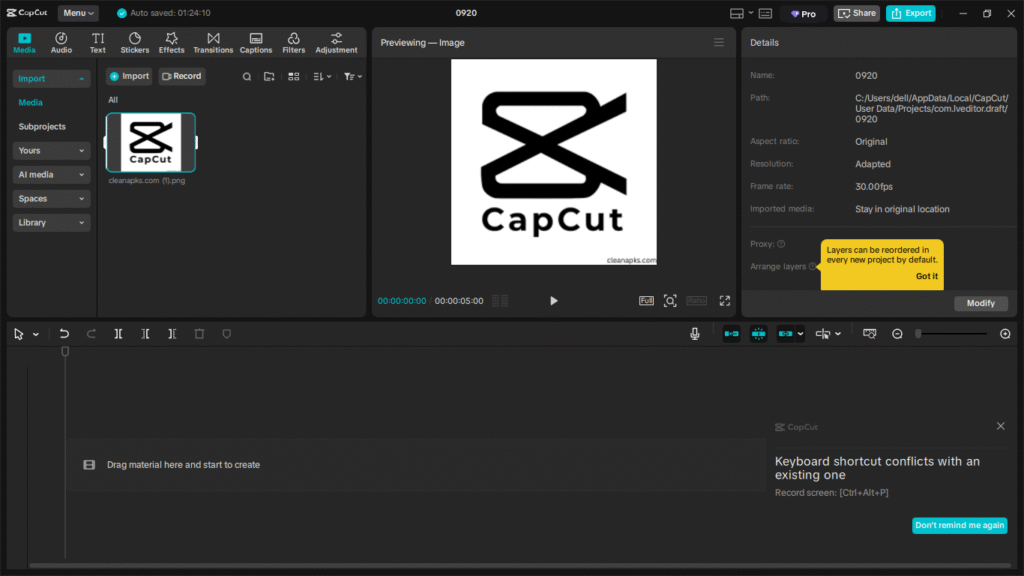Click the Delete left trim tool
Screen dimensions: 1024x576
pos(146,334)
